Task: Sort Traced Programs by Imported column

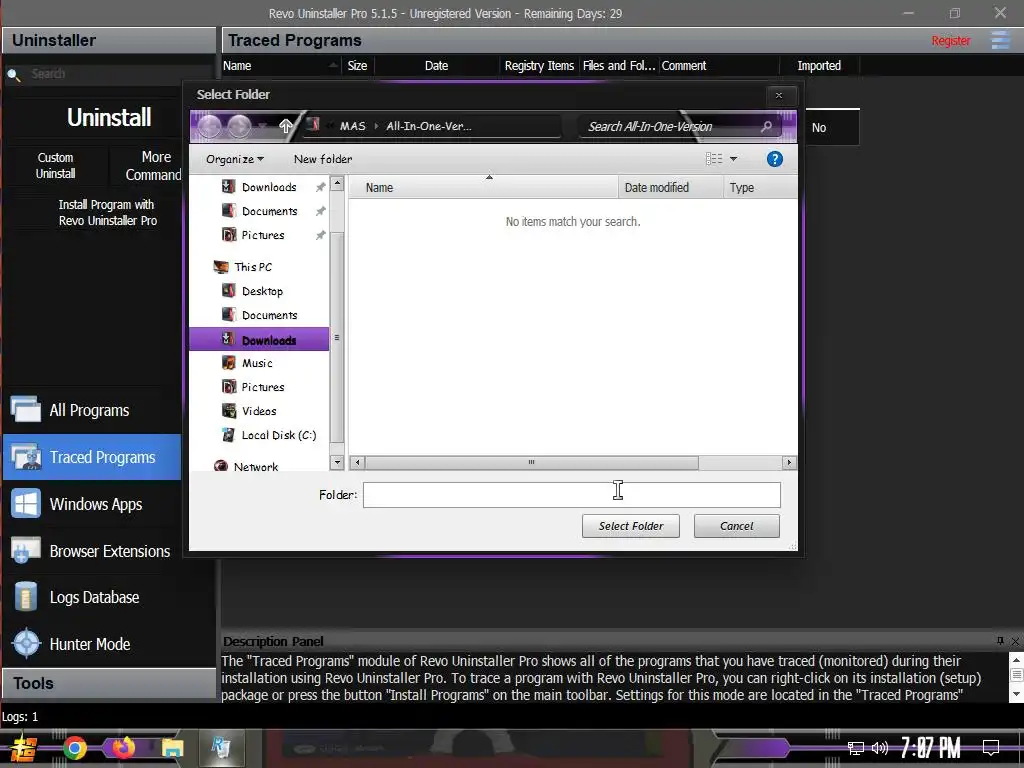Action: pos(819,65)
